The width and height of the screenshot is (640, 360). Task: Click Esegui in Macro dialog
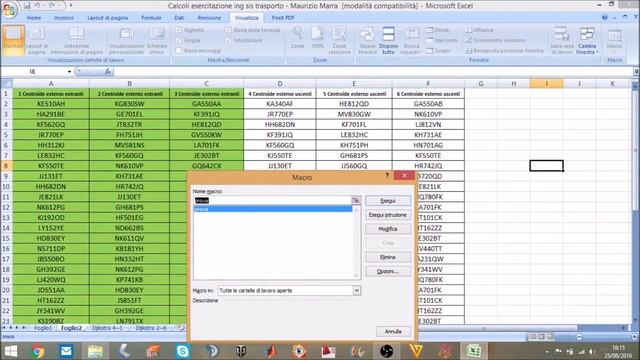click(388, 201)
